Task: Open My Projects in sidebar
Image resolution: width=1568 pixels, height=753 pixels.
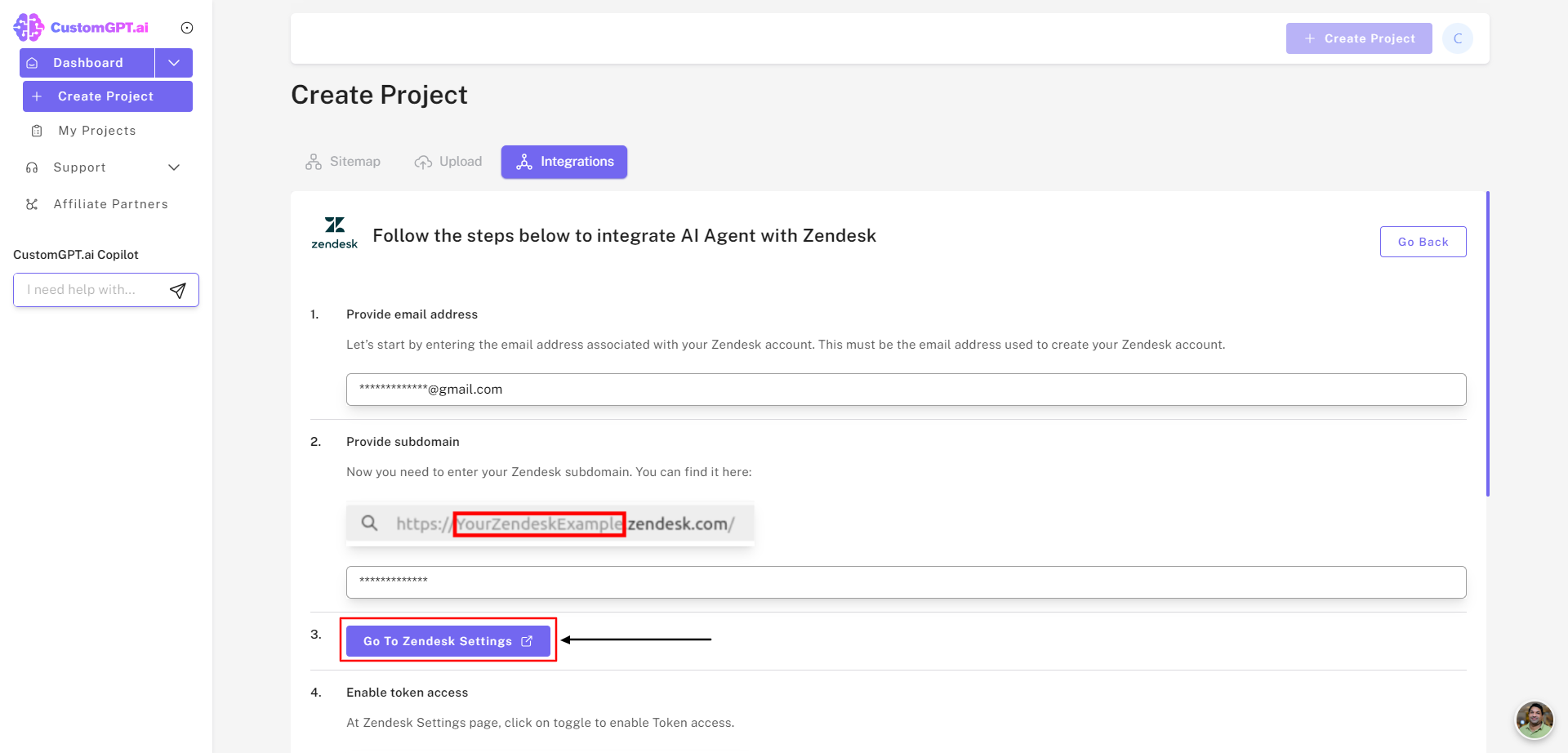Action: coord(96,131)
